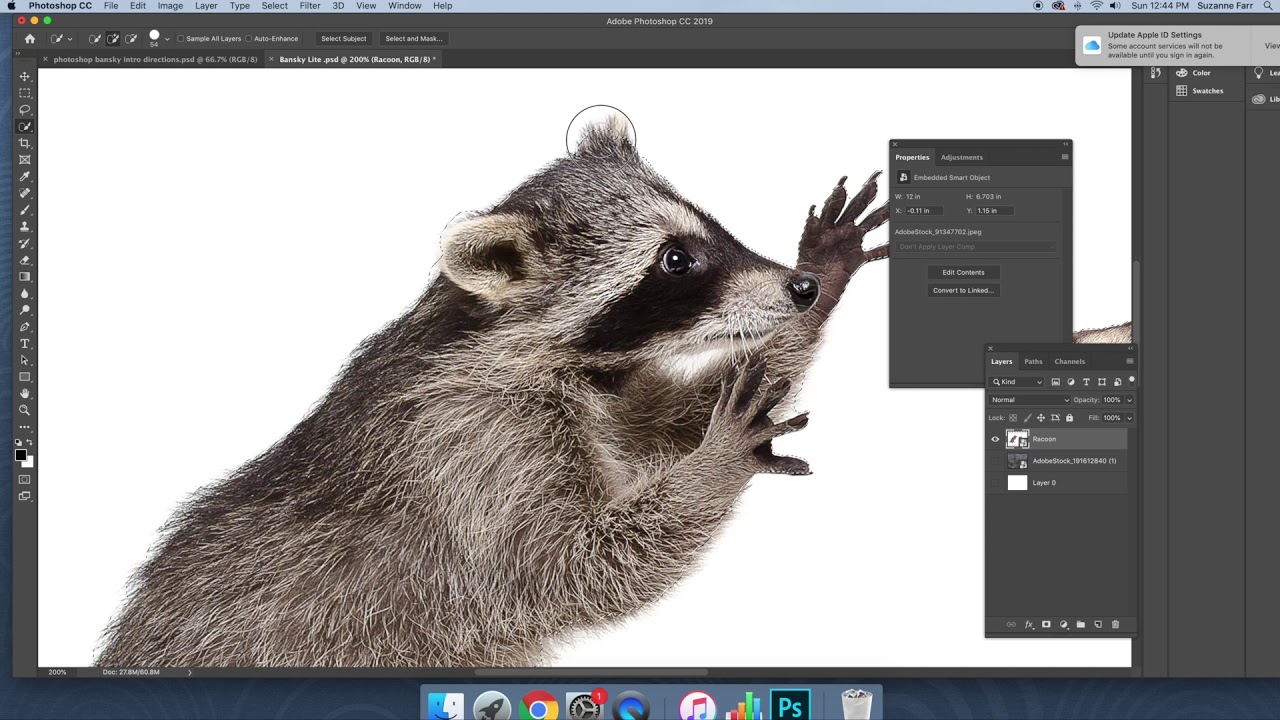Select the Dodge tool
Screen dimensions: 1280x720
pos(25,310)
